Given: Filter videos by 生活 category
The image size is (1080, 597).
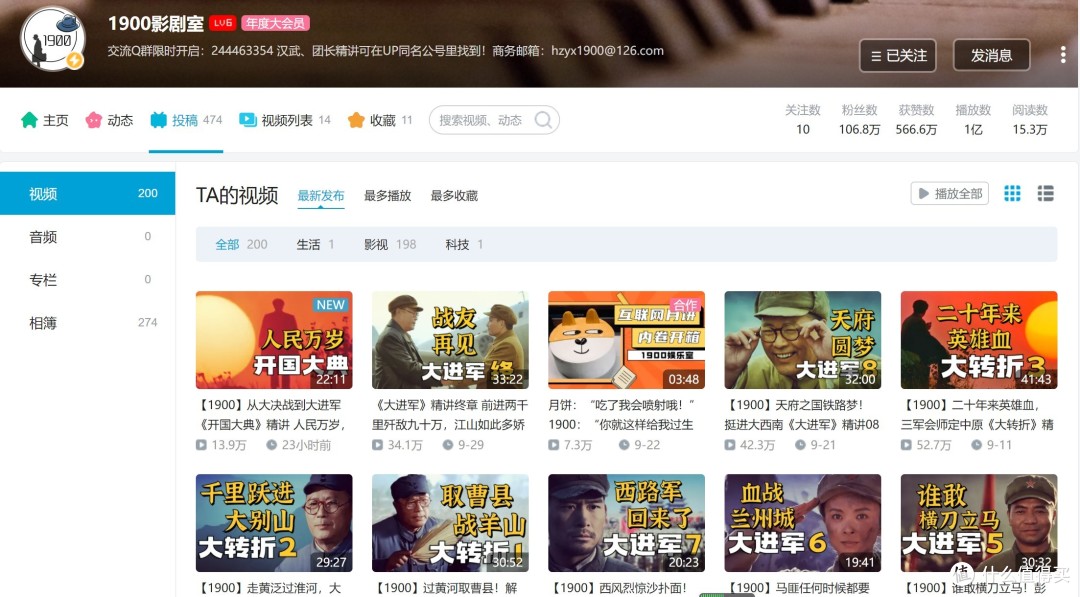Looking at the screenshot, I should [308, 244].
